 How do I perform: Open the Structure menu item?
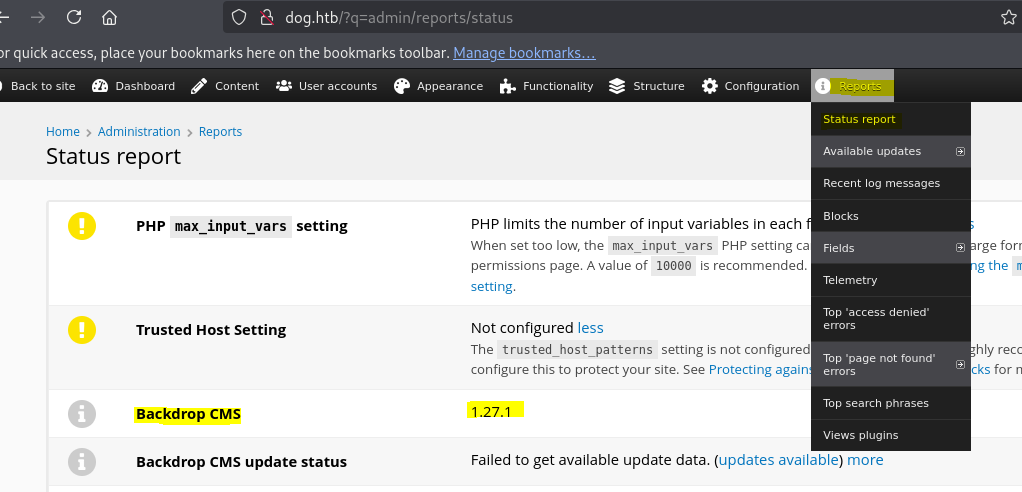(x=647, y=86)
